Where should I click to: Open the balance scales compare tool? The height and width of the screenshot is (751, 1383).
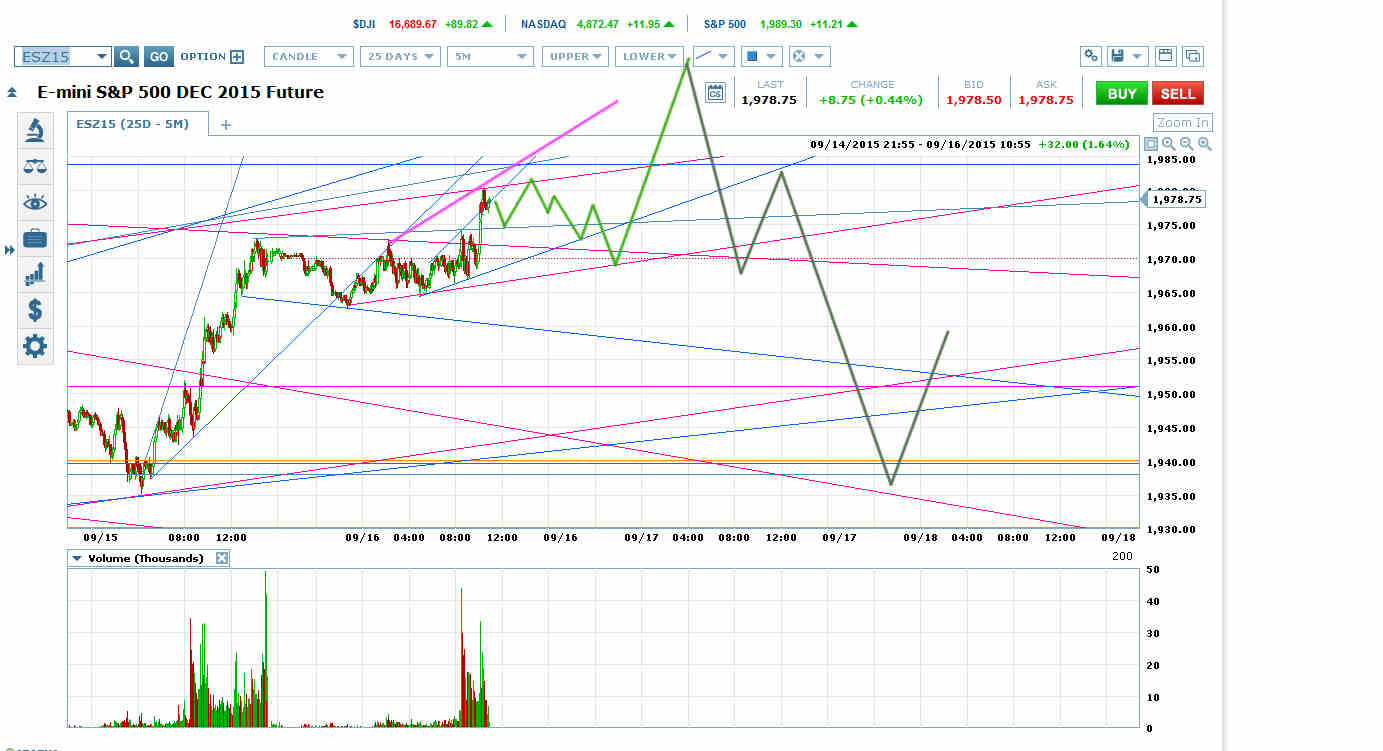[35, 166]
